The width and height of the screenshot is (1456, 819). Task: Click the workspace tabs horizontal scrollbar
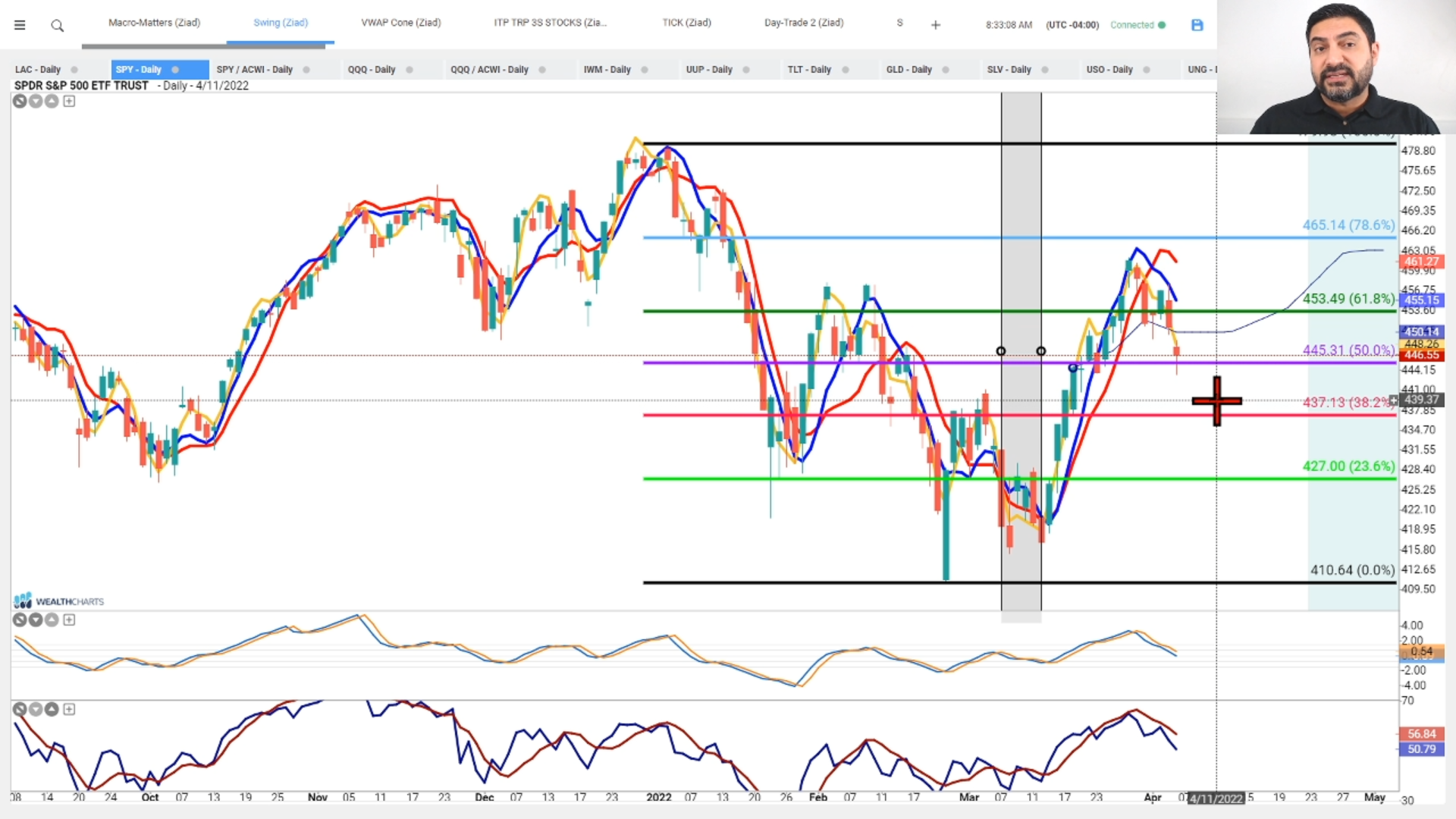203,46
